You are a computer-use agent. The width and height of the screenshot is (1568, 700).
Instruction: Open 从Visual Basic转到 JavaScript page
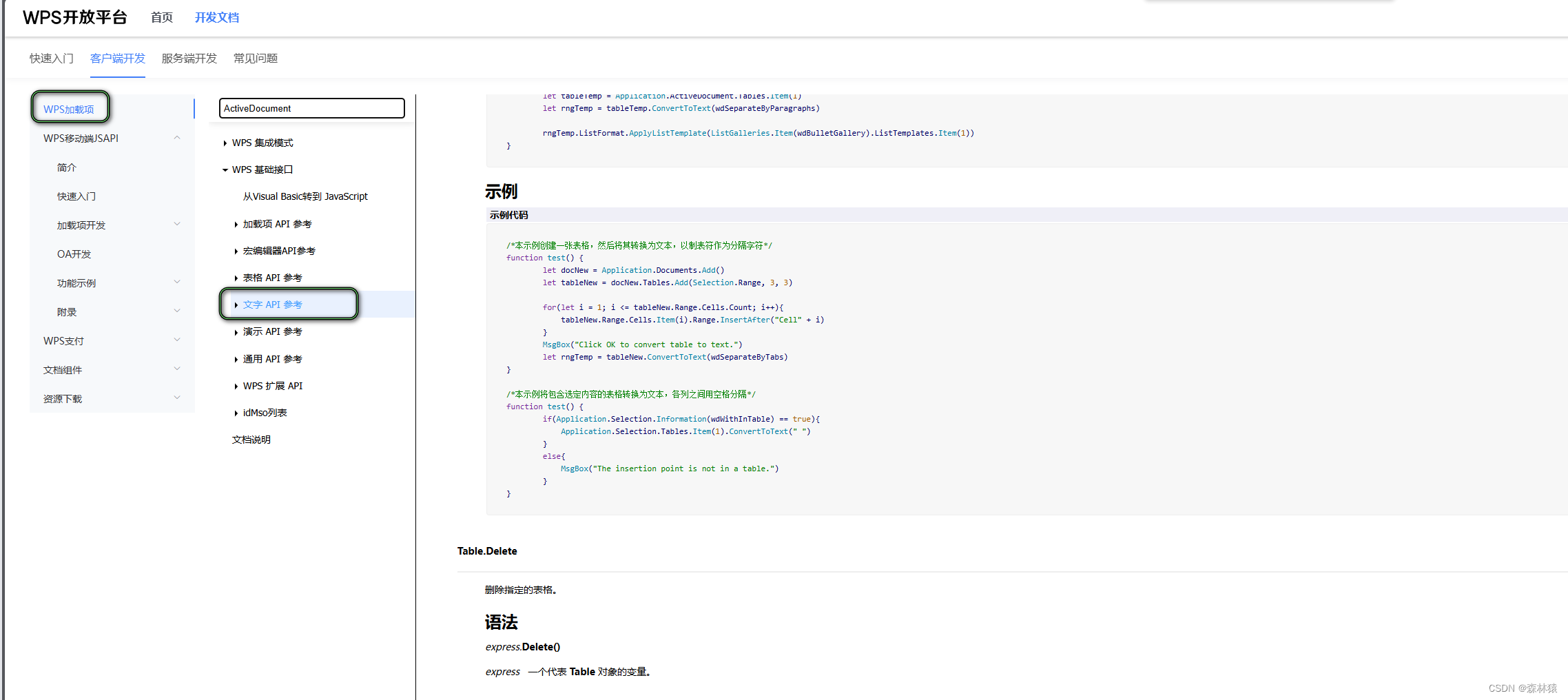[x=305, y=196]
